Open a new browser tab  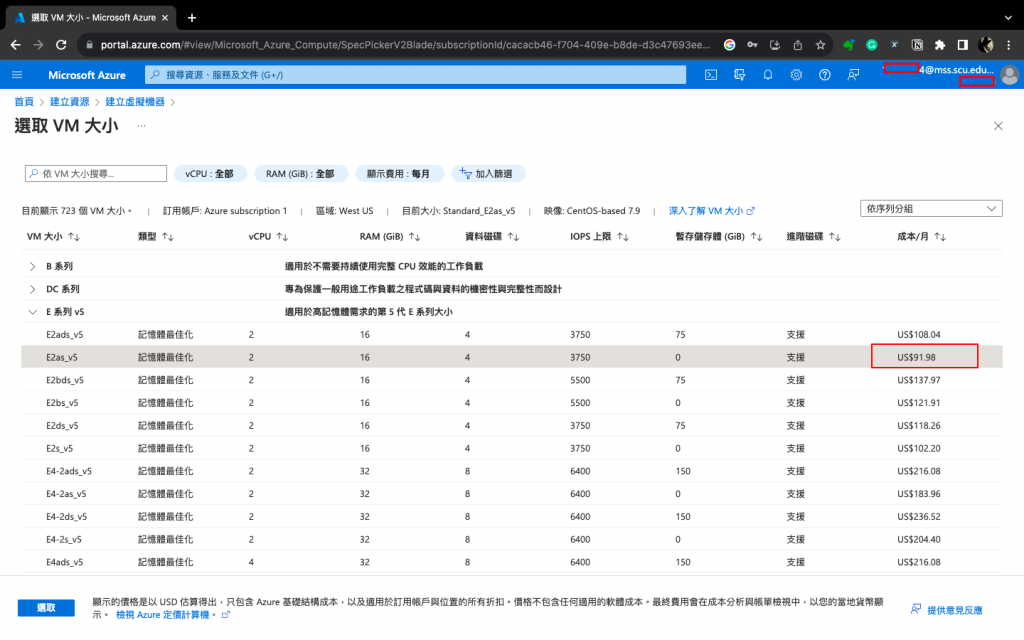(191, 18)
